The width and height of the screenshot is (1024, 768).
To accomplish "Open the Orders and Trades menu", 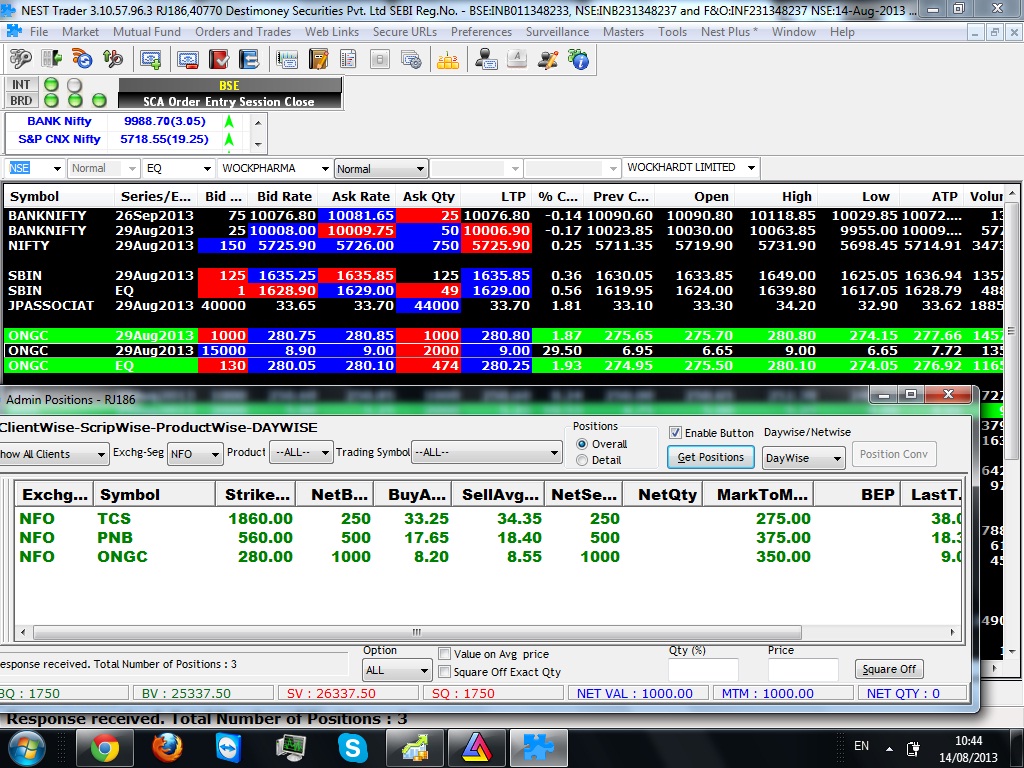I will [243, 31].
